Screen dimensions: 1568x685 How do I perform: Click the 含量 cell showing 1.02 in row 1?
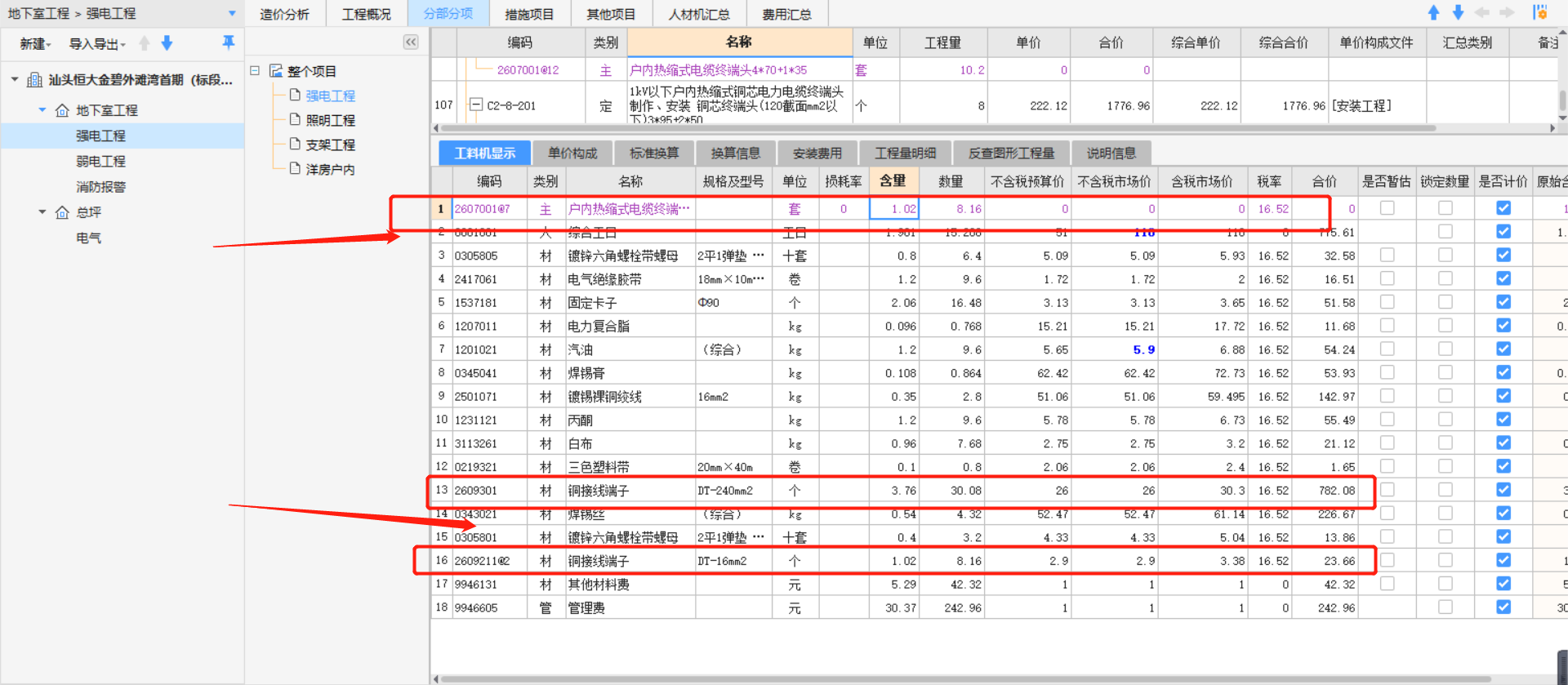point(894,209)
